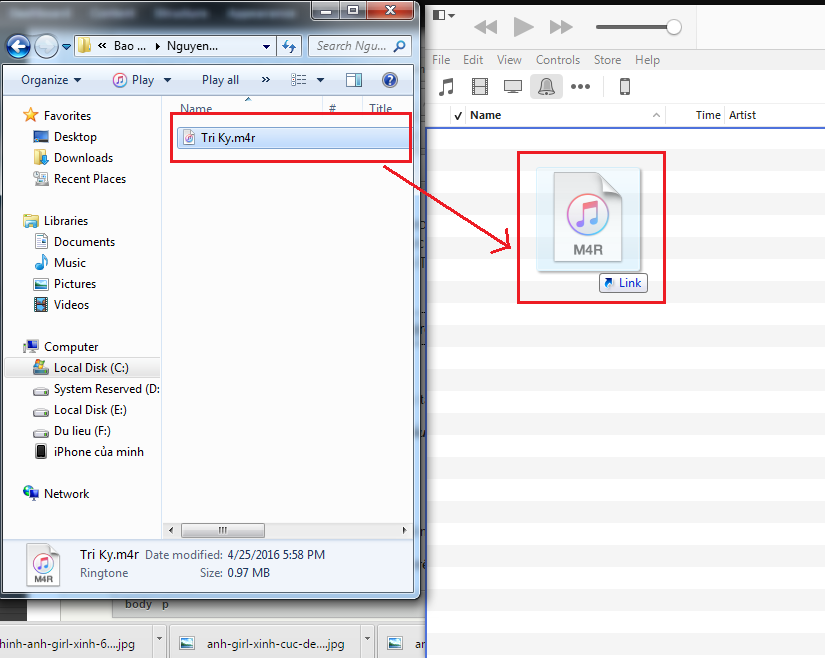The height and width of the screenshot is (658, 825).
Task: Open the Controls menu in iTunes
Action: pyautogui.click(x=557, y=60)
